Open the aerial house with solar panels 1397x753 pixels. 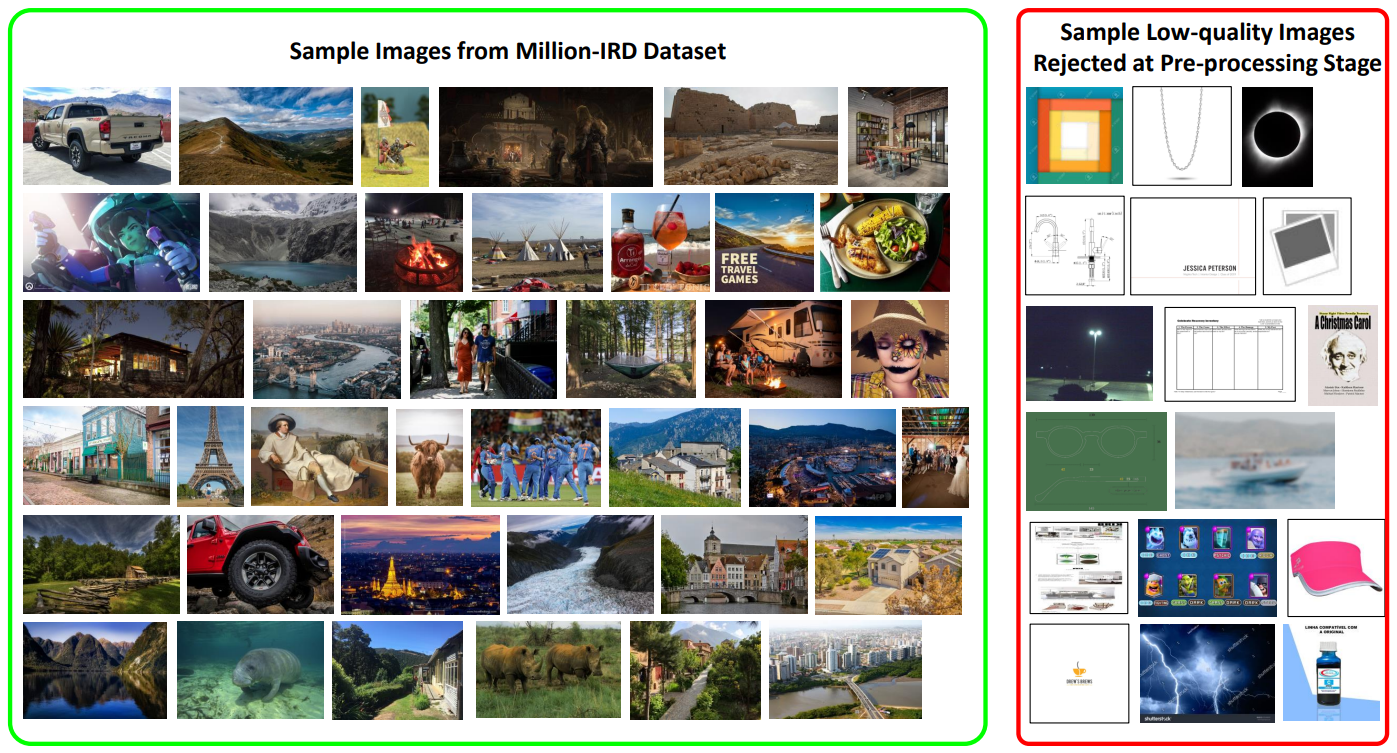888,565
